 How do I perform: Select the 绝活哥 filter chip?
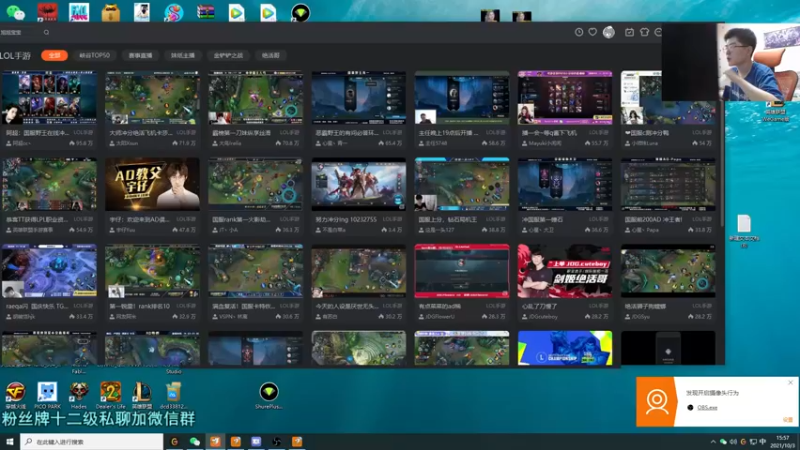click(271, 55)
